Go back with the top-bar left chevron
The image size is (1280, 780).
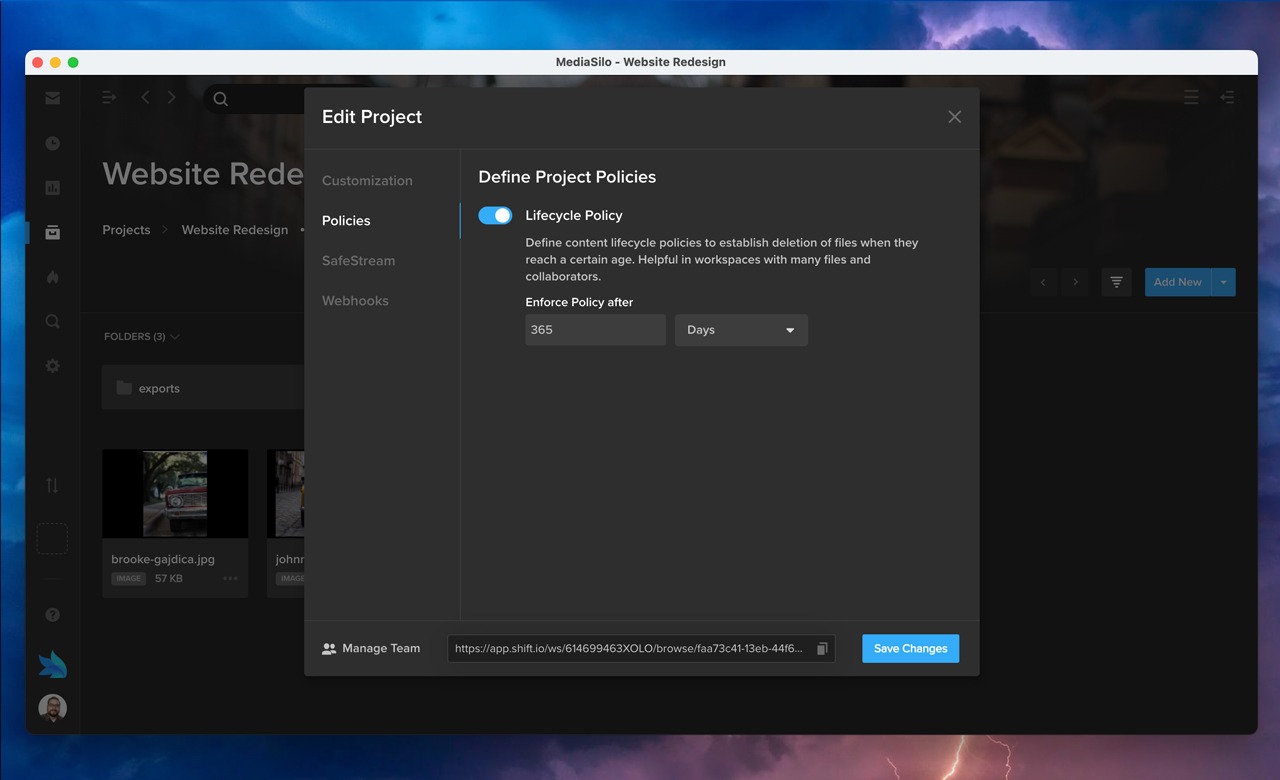[x=145, y=97]
